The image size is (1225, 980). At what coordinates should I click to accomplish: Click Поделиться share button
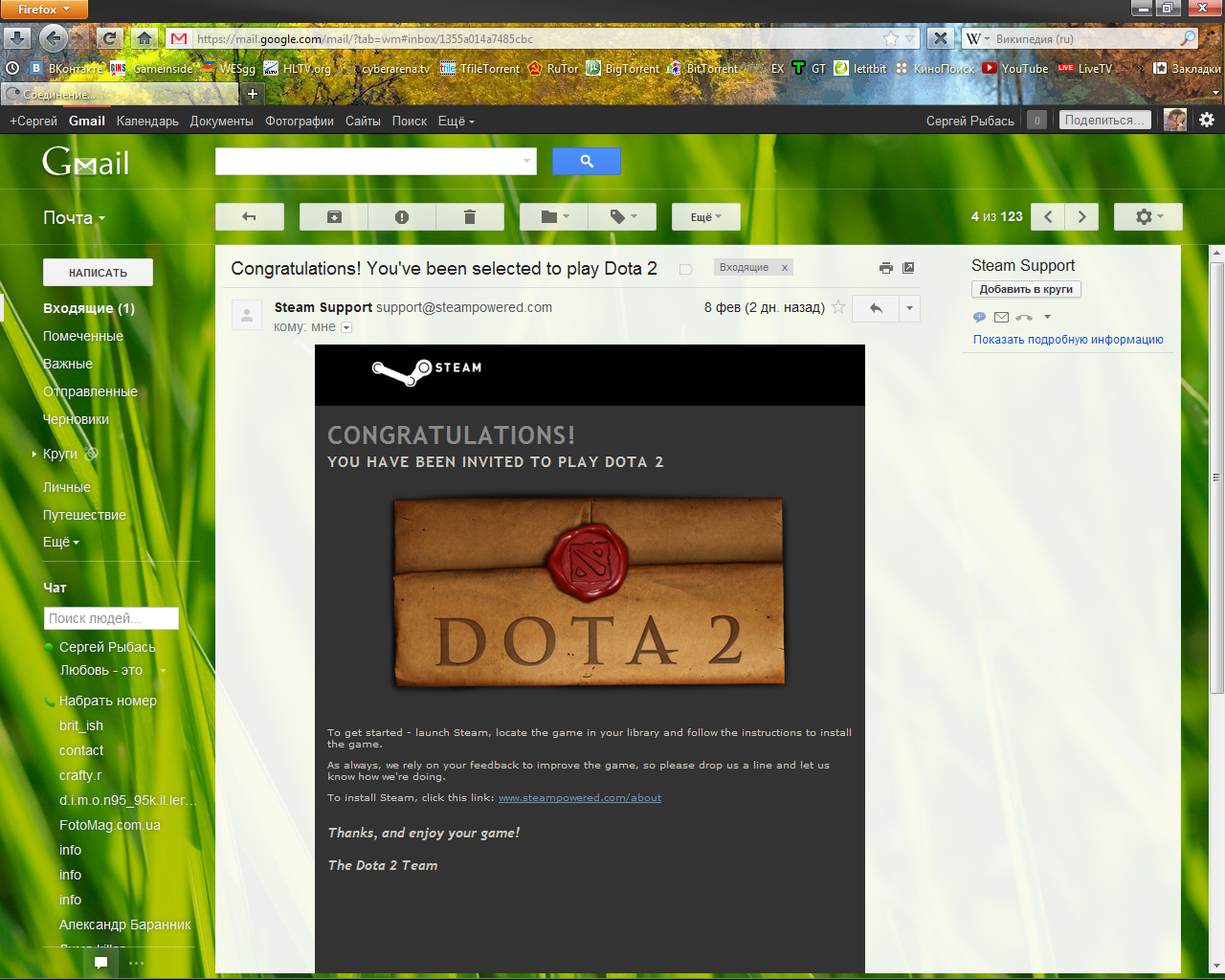(1104, 120)
